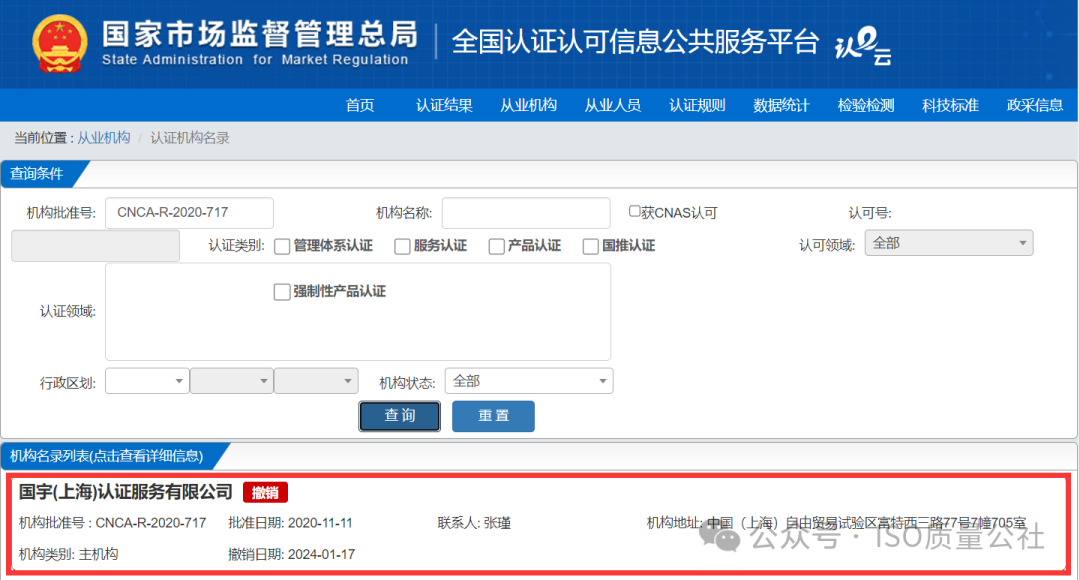This screenshot has width=1080, height=580.
Task: Open the 认可领域 dropdown showing 全部
Action: click(948, 242)
